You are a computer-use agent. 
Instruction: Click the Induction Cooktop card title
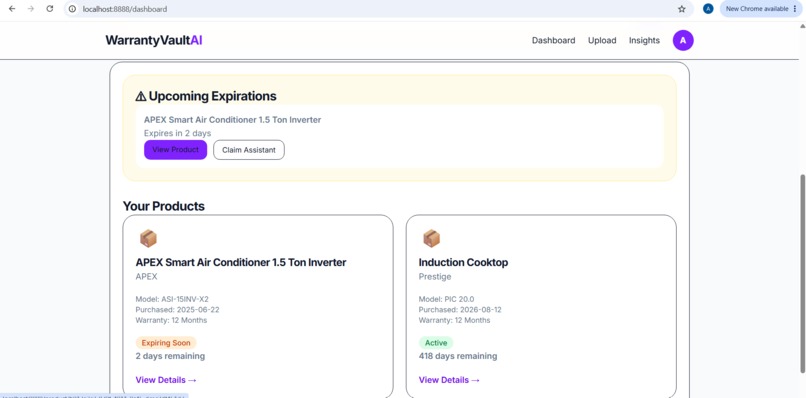tap(463, 262)
